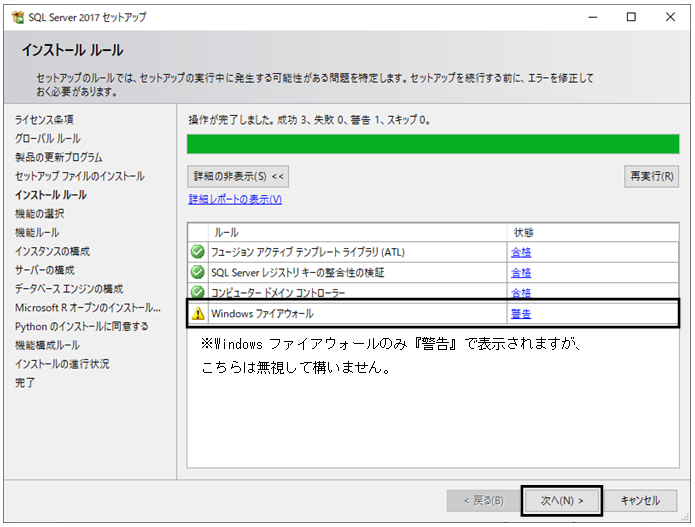
Task: Click green check icon for SQL Server レジストリ row
Action: [x=198, y=272]
